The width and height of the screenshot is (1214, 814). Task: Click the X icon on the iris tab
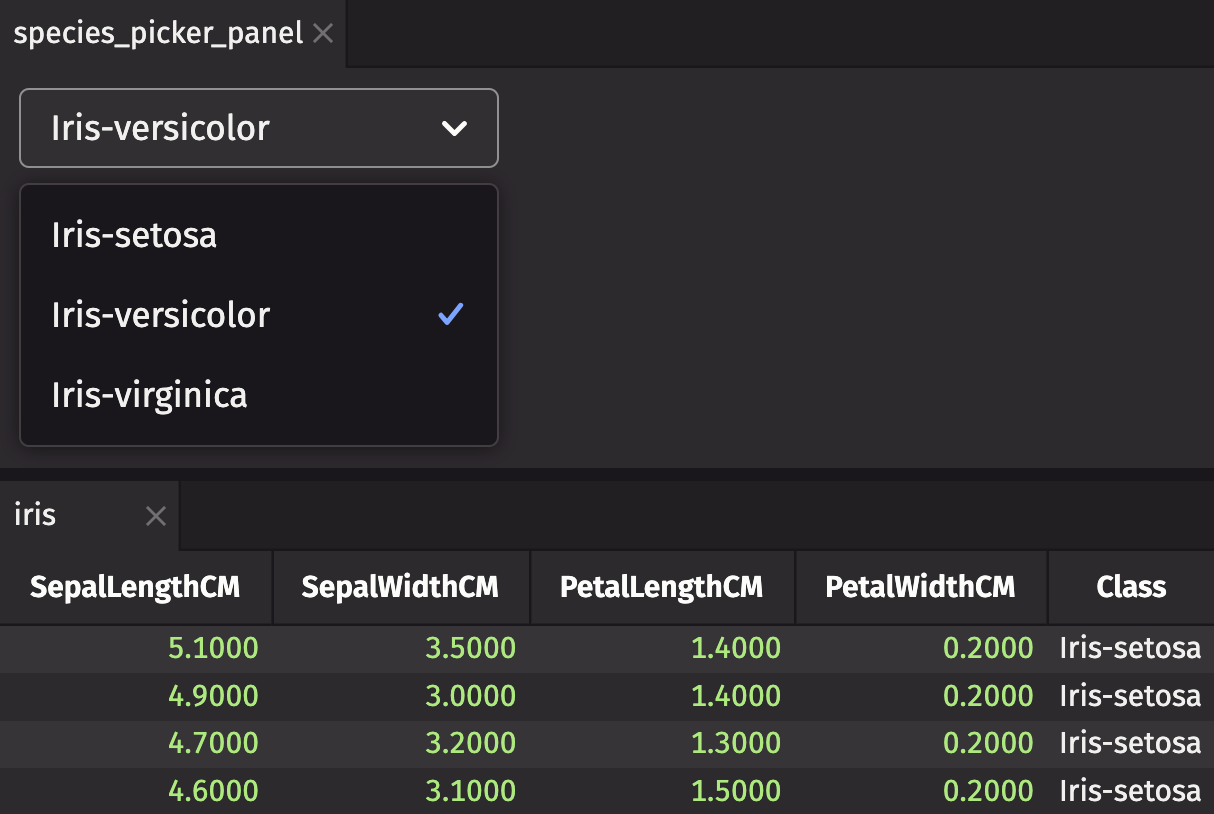click(x=155, y=517)
